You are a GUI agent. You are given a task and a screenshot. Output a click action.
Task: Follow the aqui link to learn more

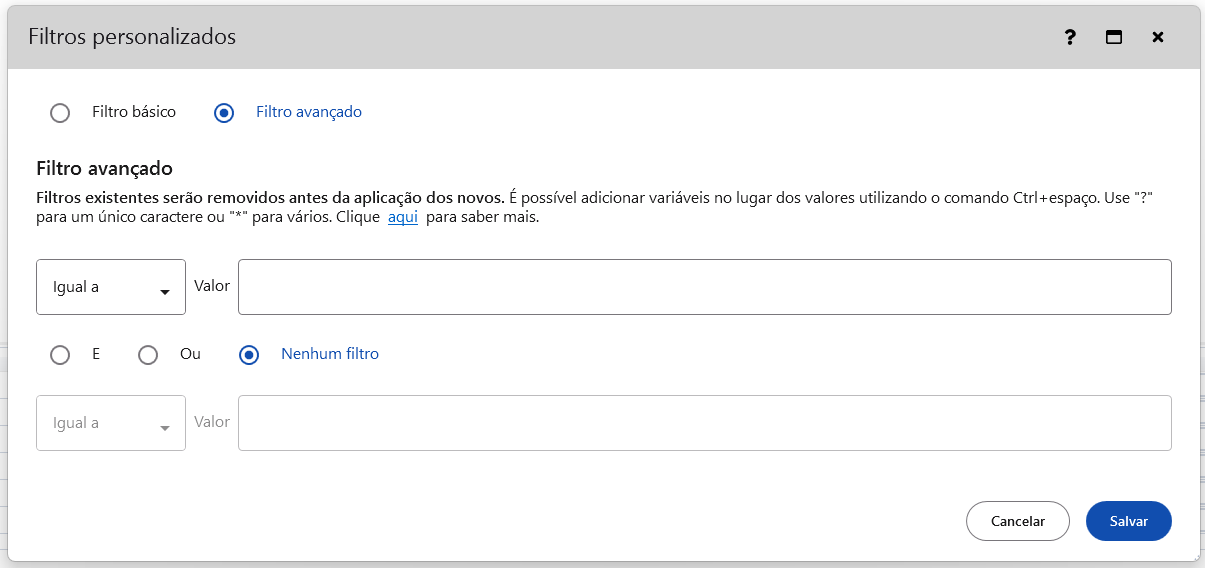(x=402, y=217)
